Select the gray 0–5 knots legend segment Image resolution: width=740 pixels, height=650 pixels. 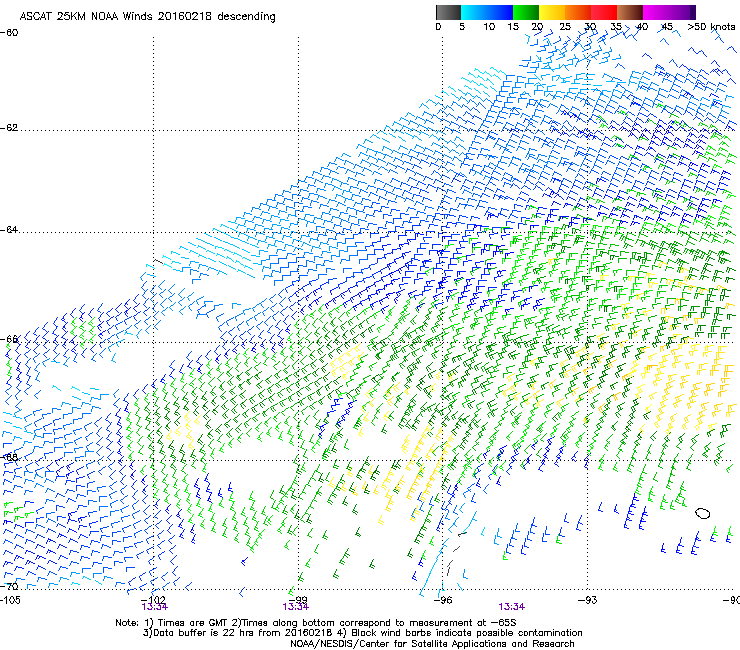coord(448,12)
